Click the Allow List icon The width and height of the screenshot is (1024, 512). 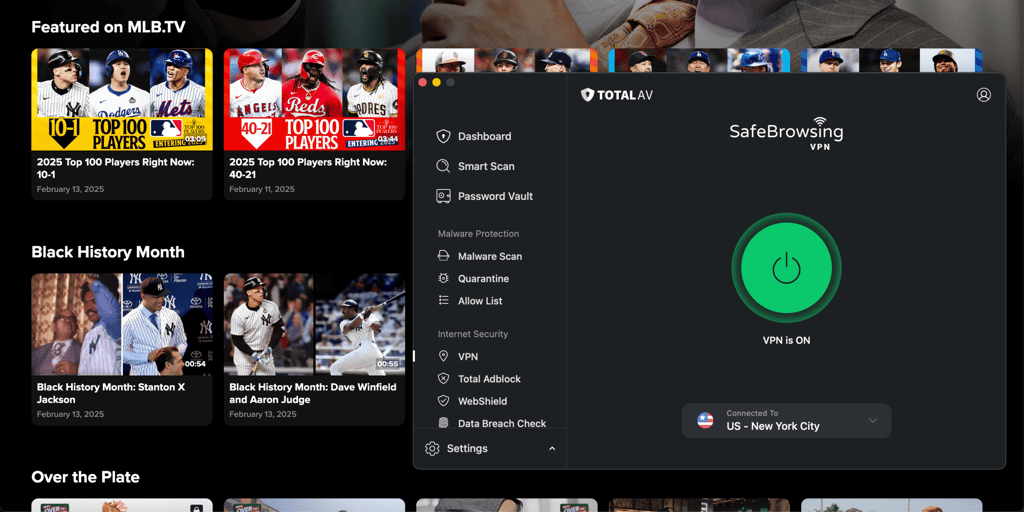tap(443, 300)
